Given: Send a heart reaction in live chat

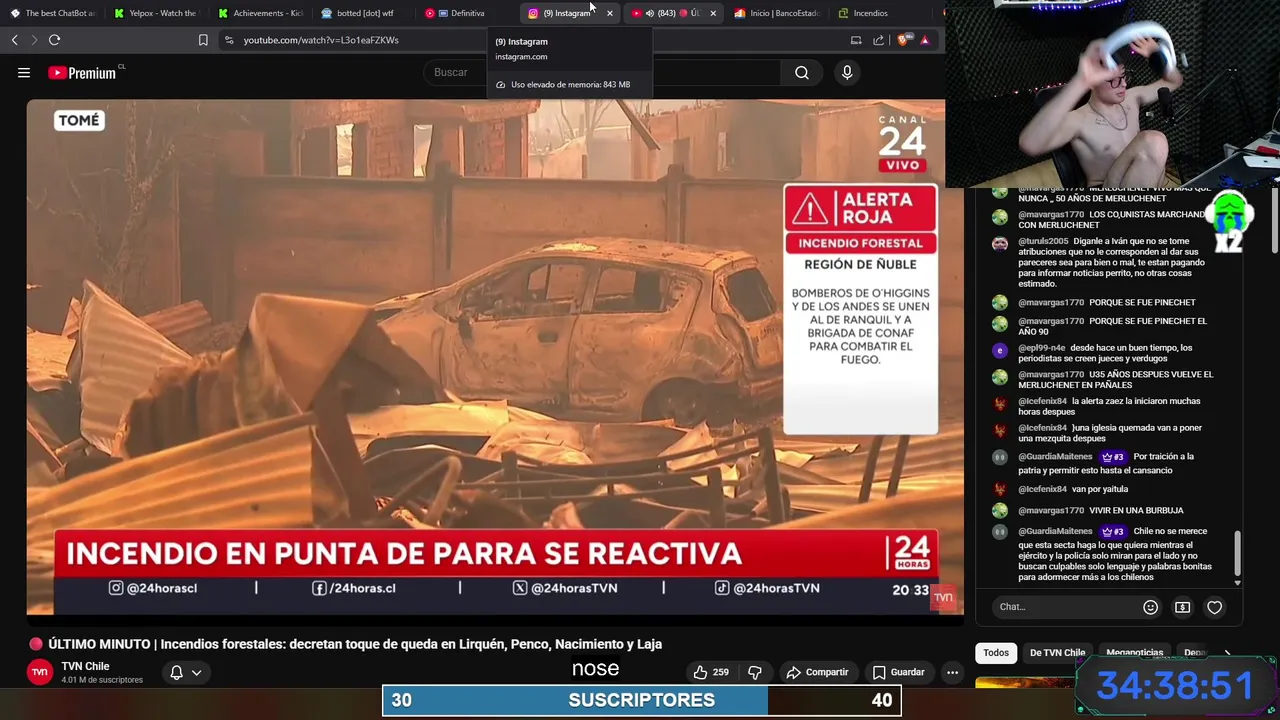Looking at the screenshot, I should [1214, 607].
